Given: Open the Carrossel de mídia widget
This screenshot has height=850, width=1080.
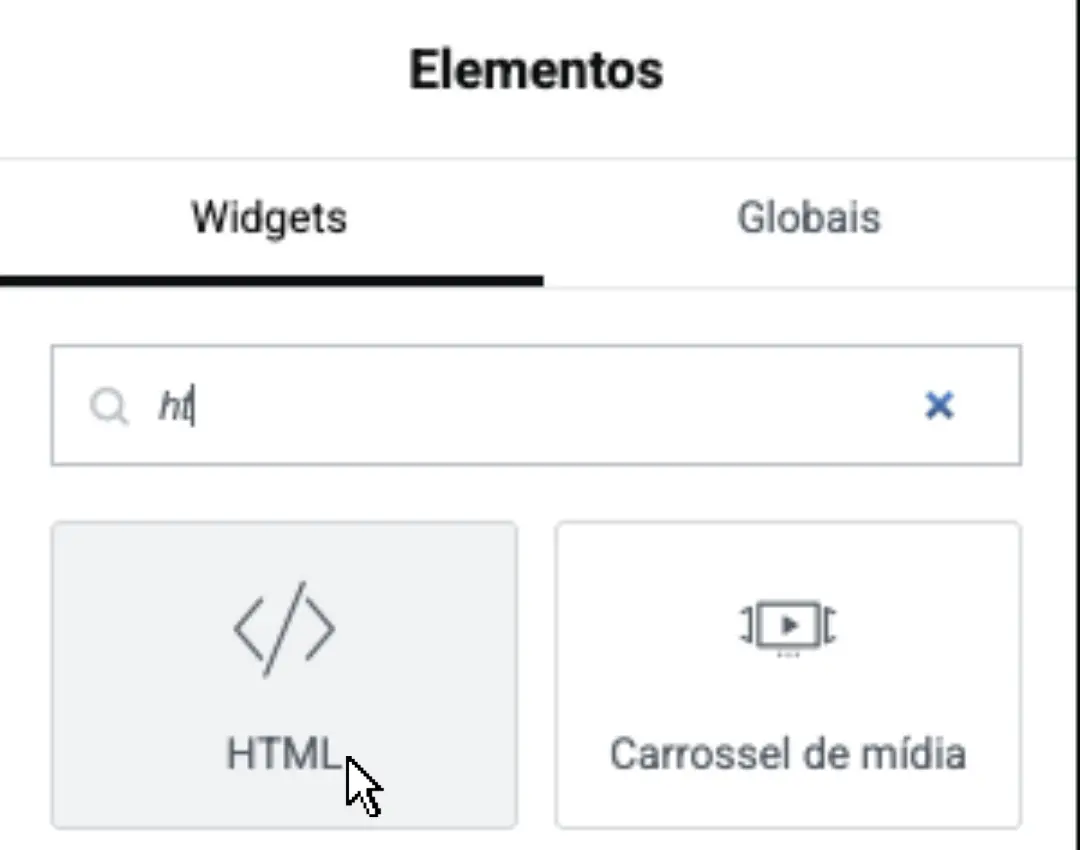Looking at the screenshot, I should click(788, 676).
